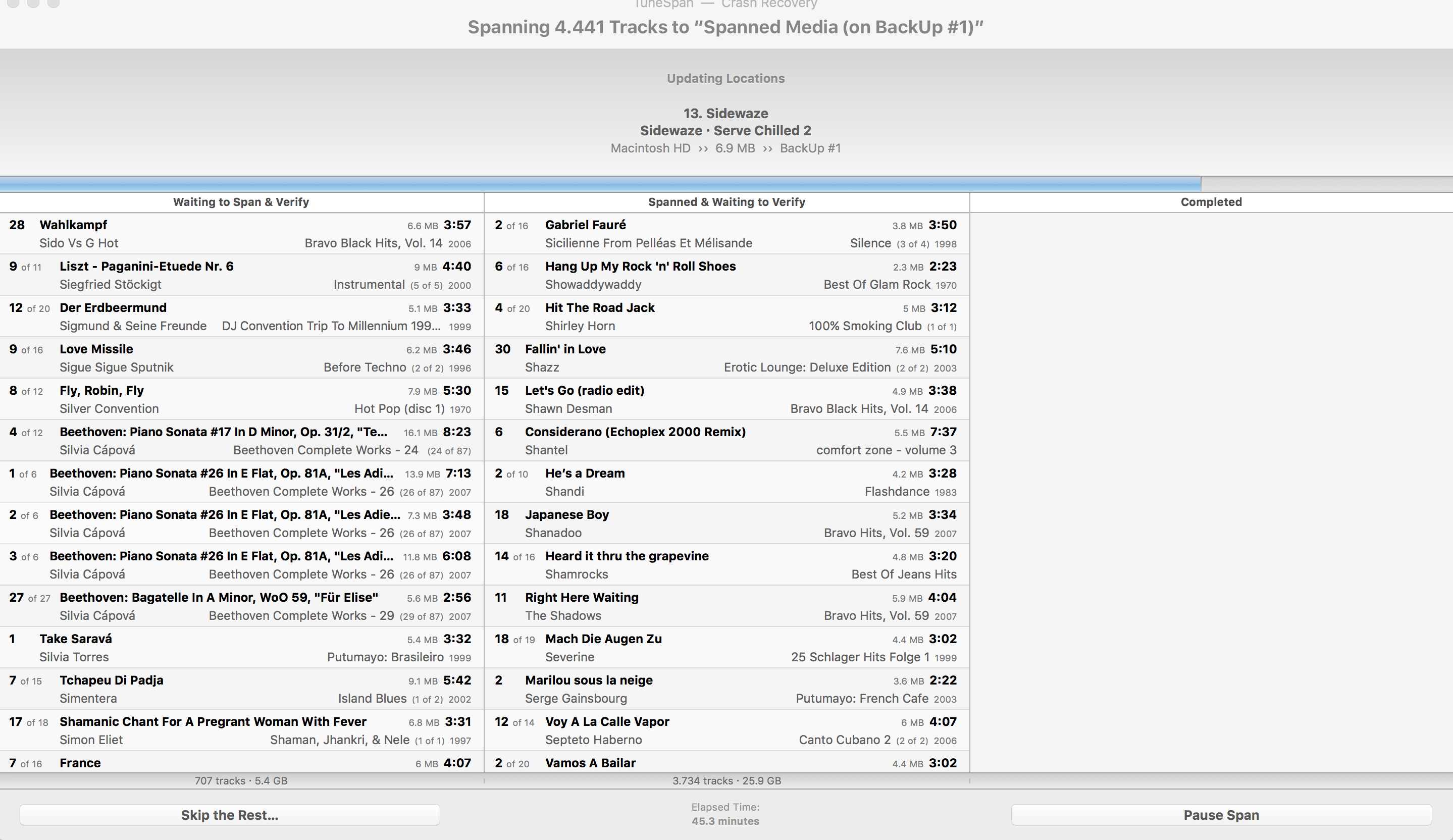Image resolution: width=1453 pixels, height=840 pixels.
Task: Click the Spanned & Waiting to Verify header
Action: pos(726,202)
